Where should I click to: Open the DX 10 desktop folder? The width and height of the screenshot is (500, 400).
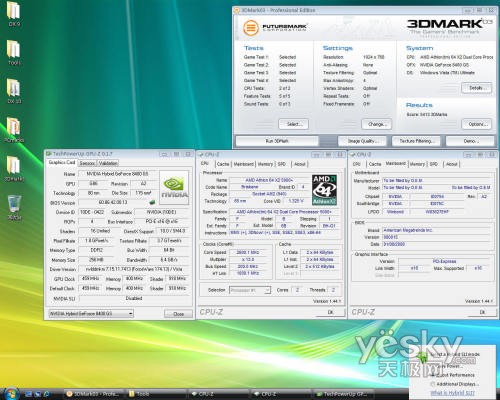pos(14,91)
